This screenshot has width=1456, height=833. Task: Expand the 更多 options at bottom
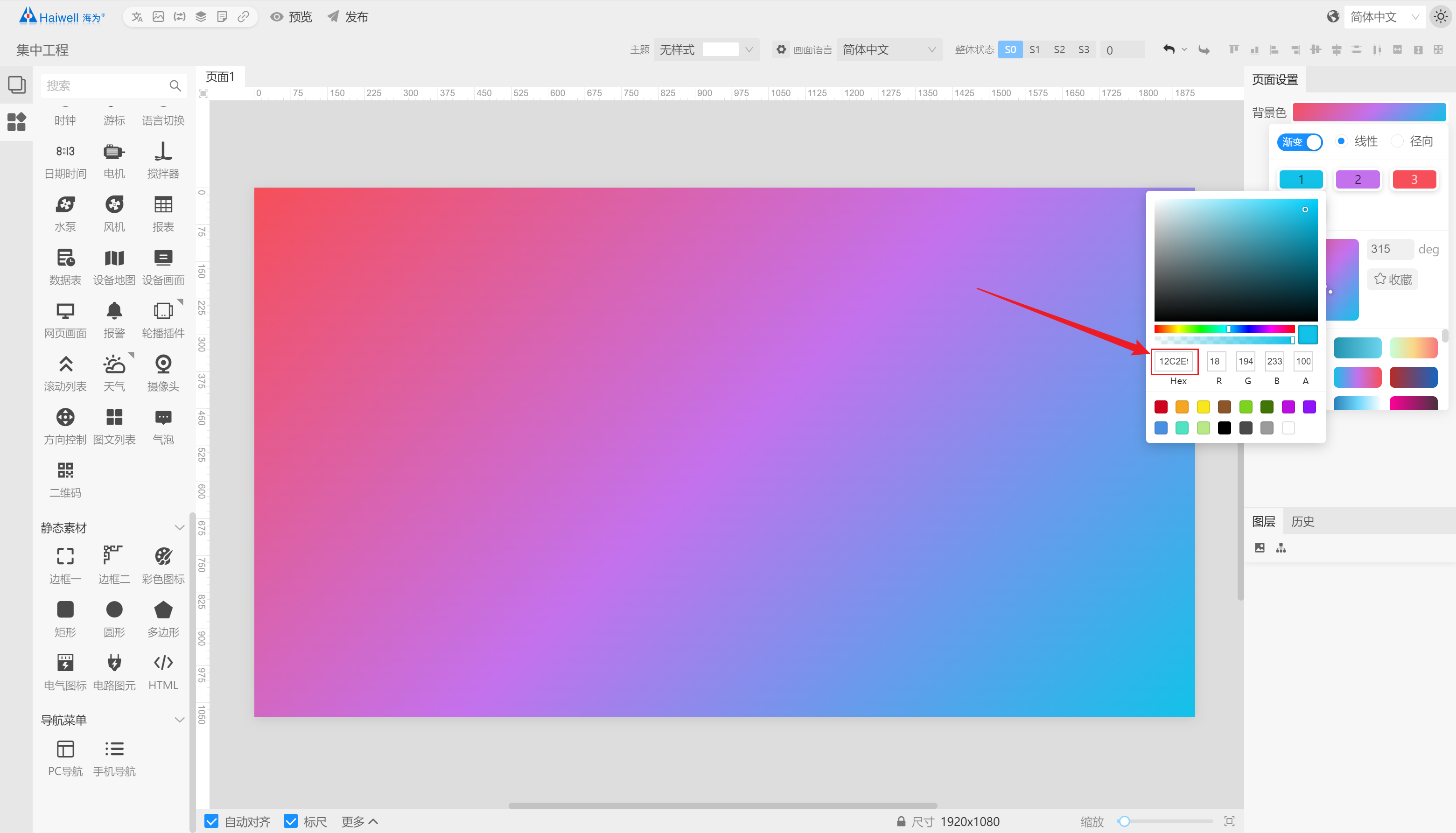click(x=360, y=821)
